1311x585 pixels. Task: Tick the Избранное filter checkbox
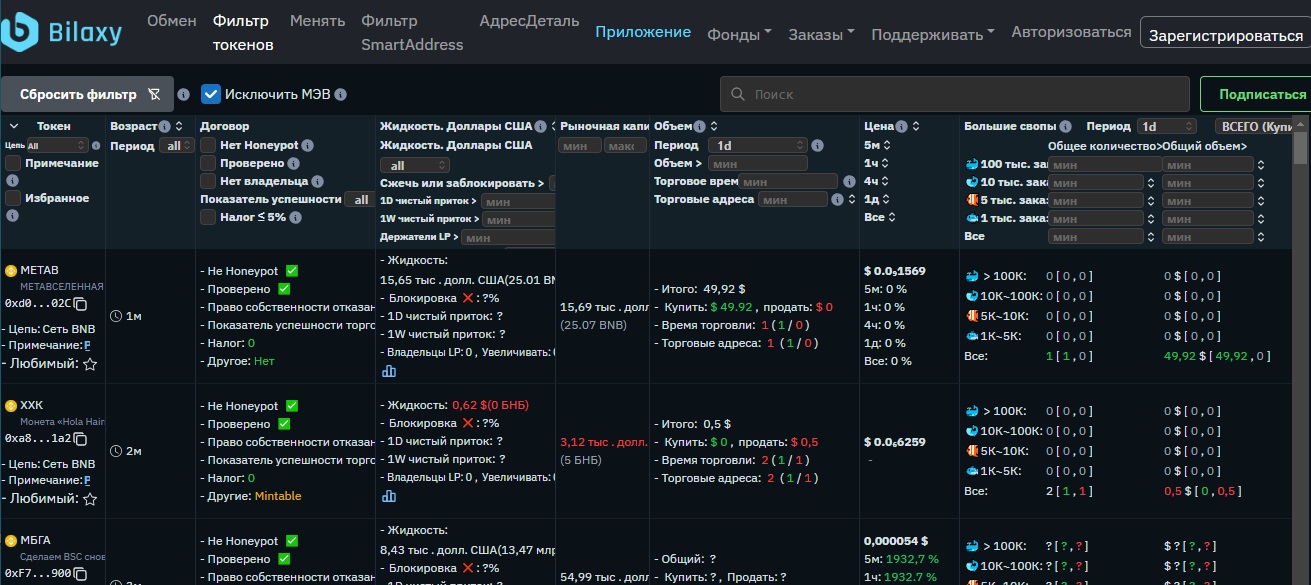13,198
